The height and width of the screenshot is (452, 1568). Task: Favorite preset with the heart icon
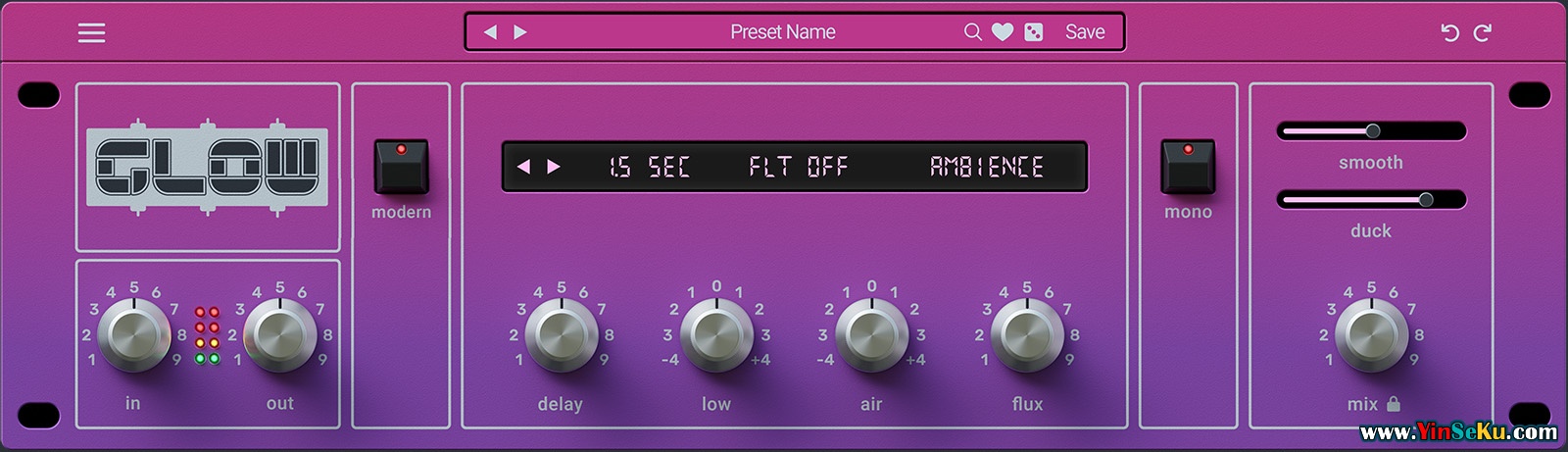click(x=1003, y=32)
